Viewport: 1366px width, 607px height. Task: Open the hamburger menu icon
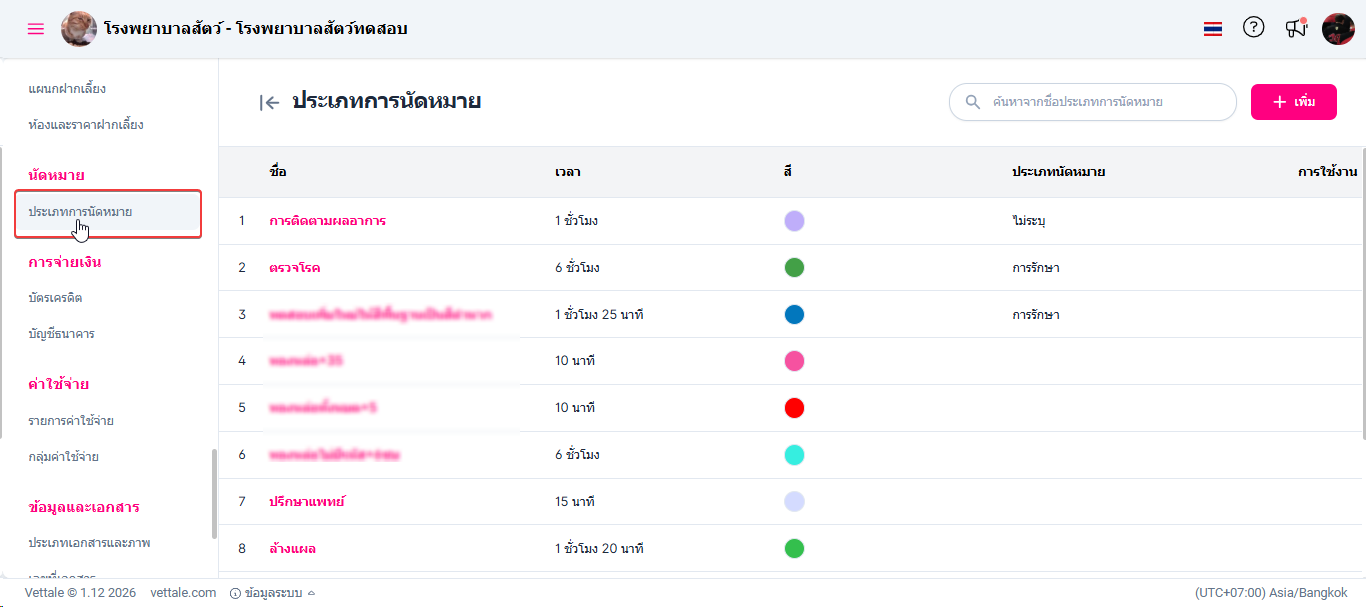[36, 29]
